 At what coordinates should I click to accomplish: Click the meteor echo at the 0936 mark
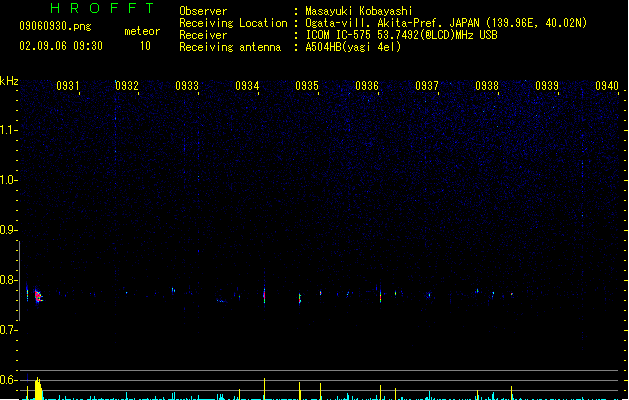click(380, 296)
